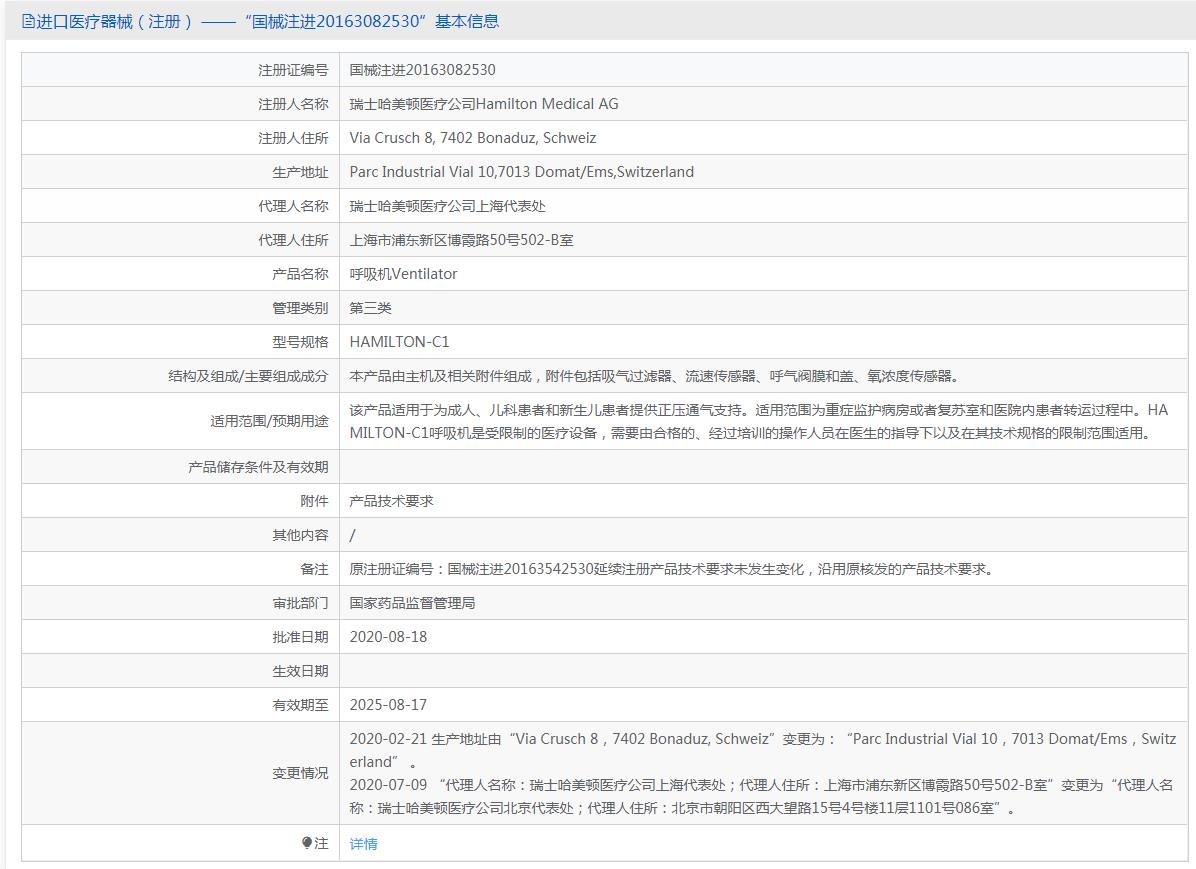The height and width of the screenshot is (869, 1196).
Task: Click the 适用范围/预期用途 label
Action: [269, 421]
